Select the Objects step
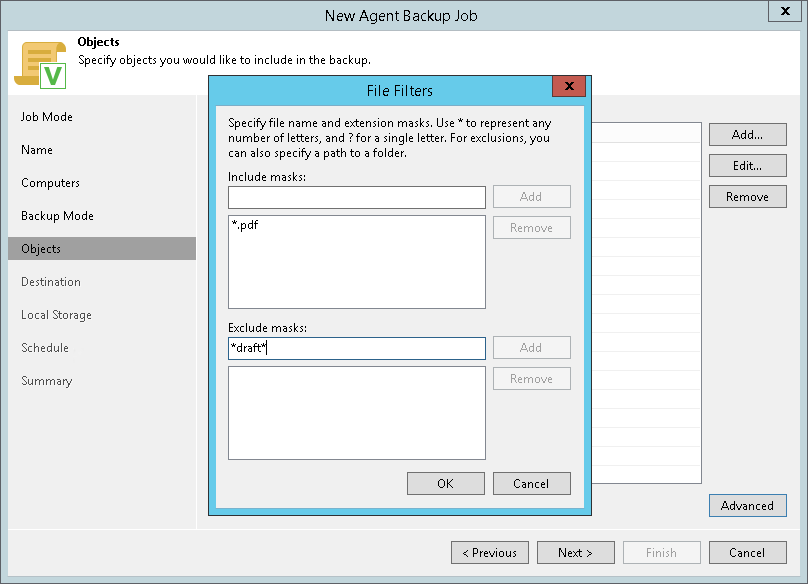Screen dimensions: 808x584 click(41, 249)
